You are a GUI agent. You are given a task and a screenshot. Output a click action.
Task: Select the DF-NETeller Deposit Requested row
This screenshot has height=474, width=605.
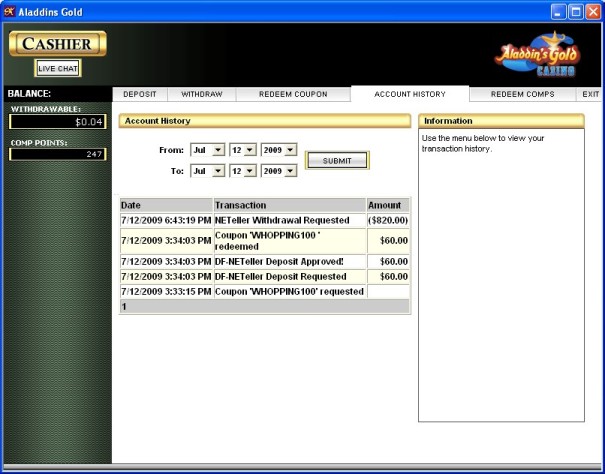pos(265,277)
